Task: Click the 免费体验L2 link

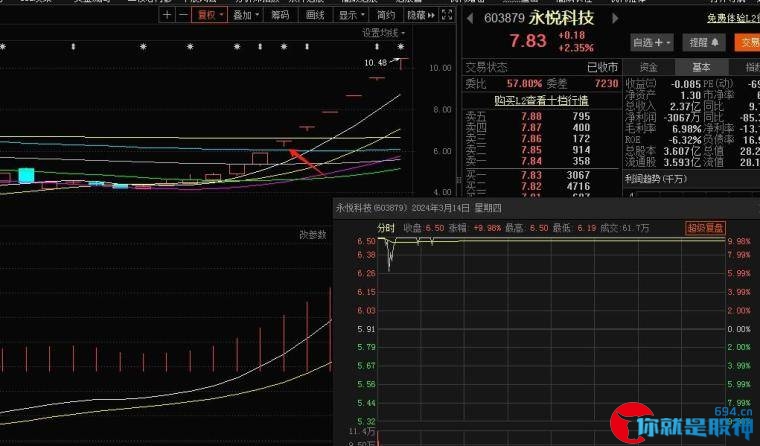Action: pyautogui.click(x=733, y=18)
